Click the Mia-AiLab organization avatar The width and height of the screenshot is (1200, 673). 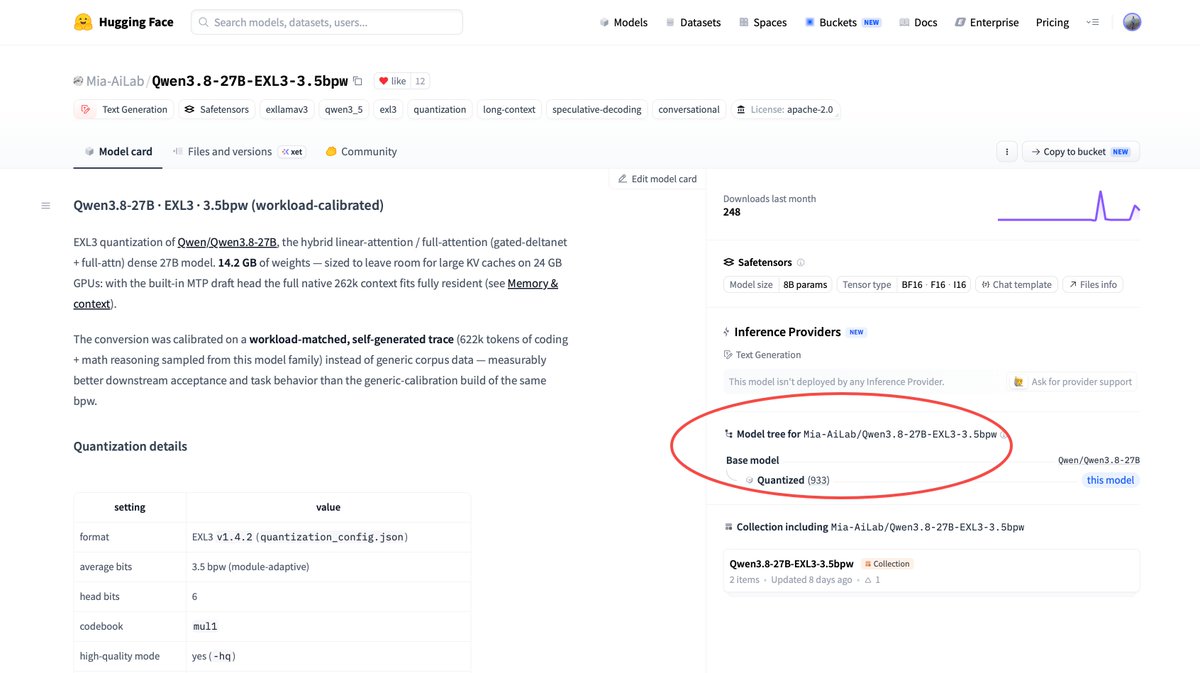(x=78, y=81)
